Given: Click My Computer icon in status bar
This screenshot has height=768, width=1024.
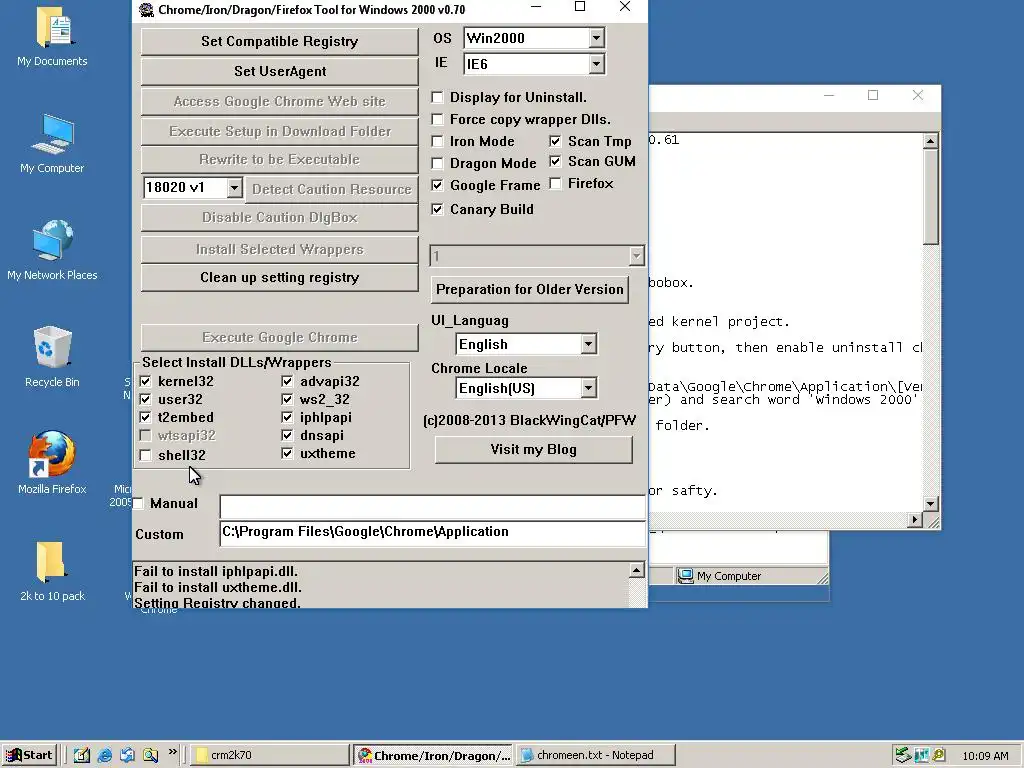Looking at the screenshot, I should tap(685, 576).
